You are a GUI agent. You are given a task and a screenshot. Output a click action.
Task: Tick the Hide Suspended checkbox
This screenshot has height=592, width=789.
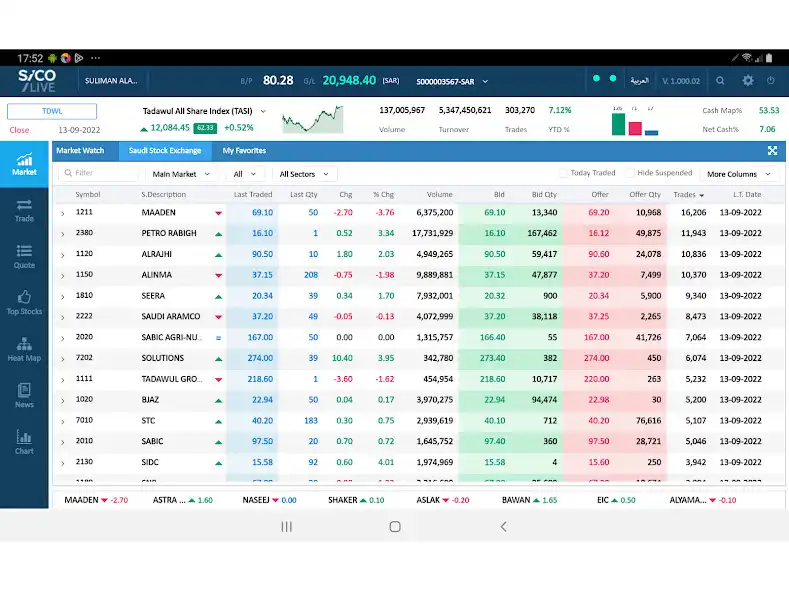(630, 174)
